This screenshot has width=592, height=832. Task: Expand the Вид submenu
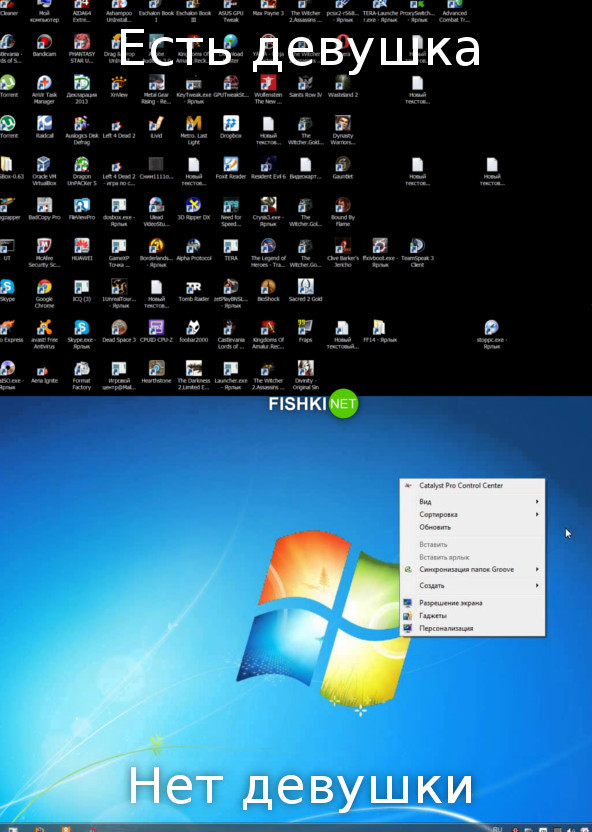point(472,501)
